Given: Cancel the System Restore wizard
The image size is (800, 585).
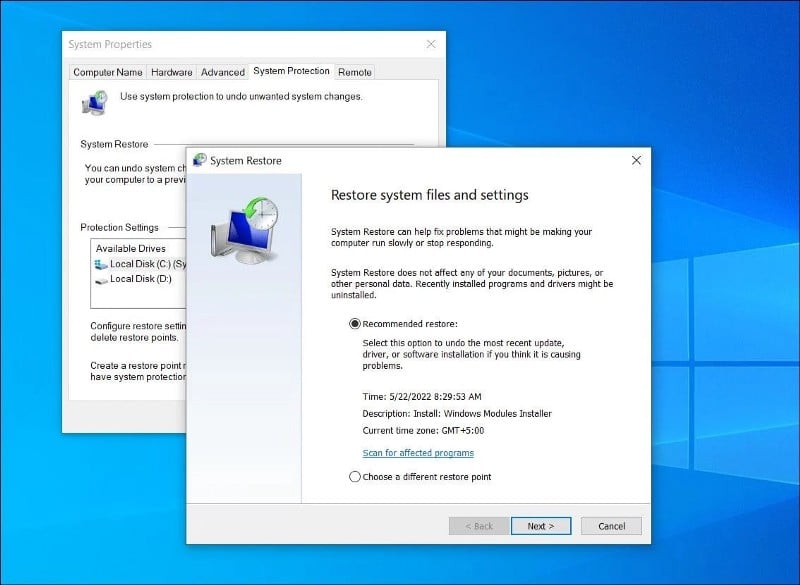Looking at the screenshot, I should point(610,525).
